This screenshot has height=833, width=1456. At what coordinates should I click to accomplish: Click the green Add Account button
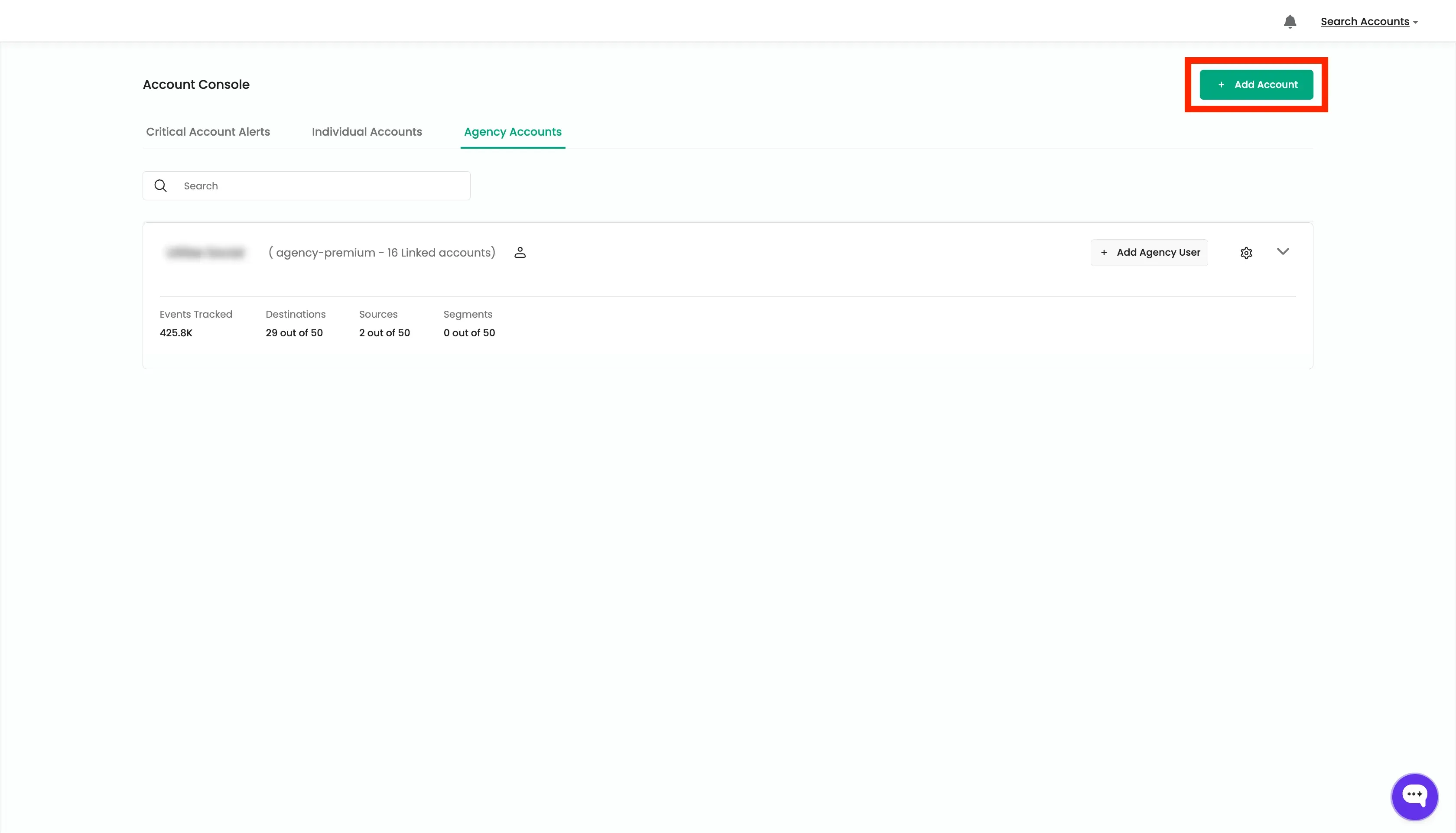[x=1256, y=85]
